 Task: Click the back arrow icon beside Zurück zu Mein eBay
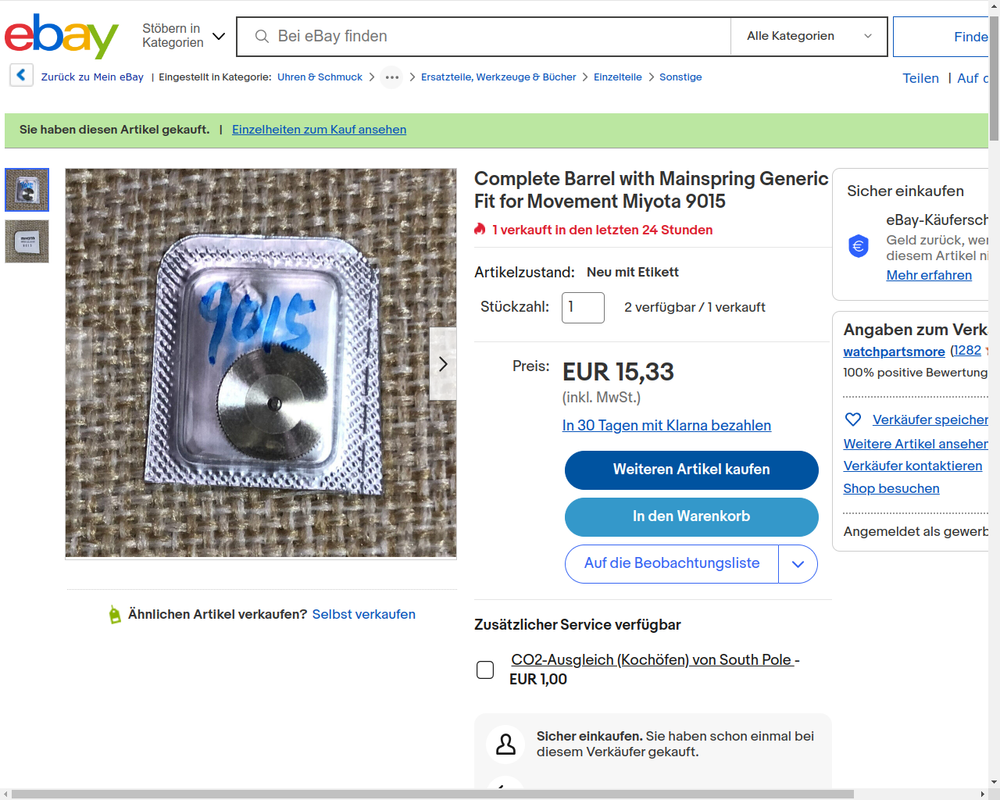pyautogui.click(x=21, y=75)
